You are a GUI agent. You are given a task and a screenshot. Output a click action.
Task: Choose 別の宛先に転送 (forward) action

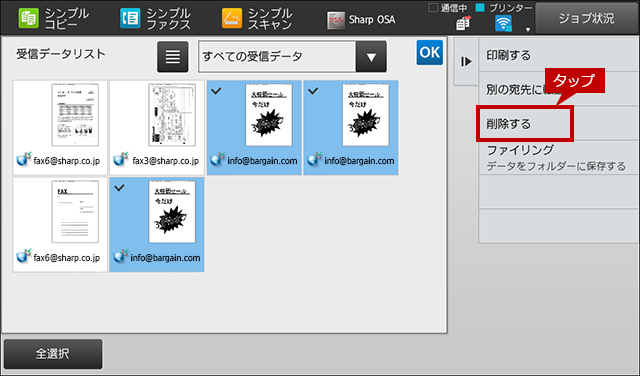pos(559,89)
